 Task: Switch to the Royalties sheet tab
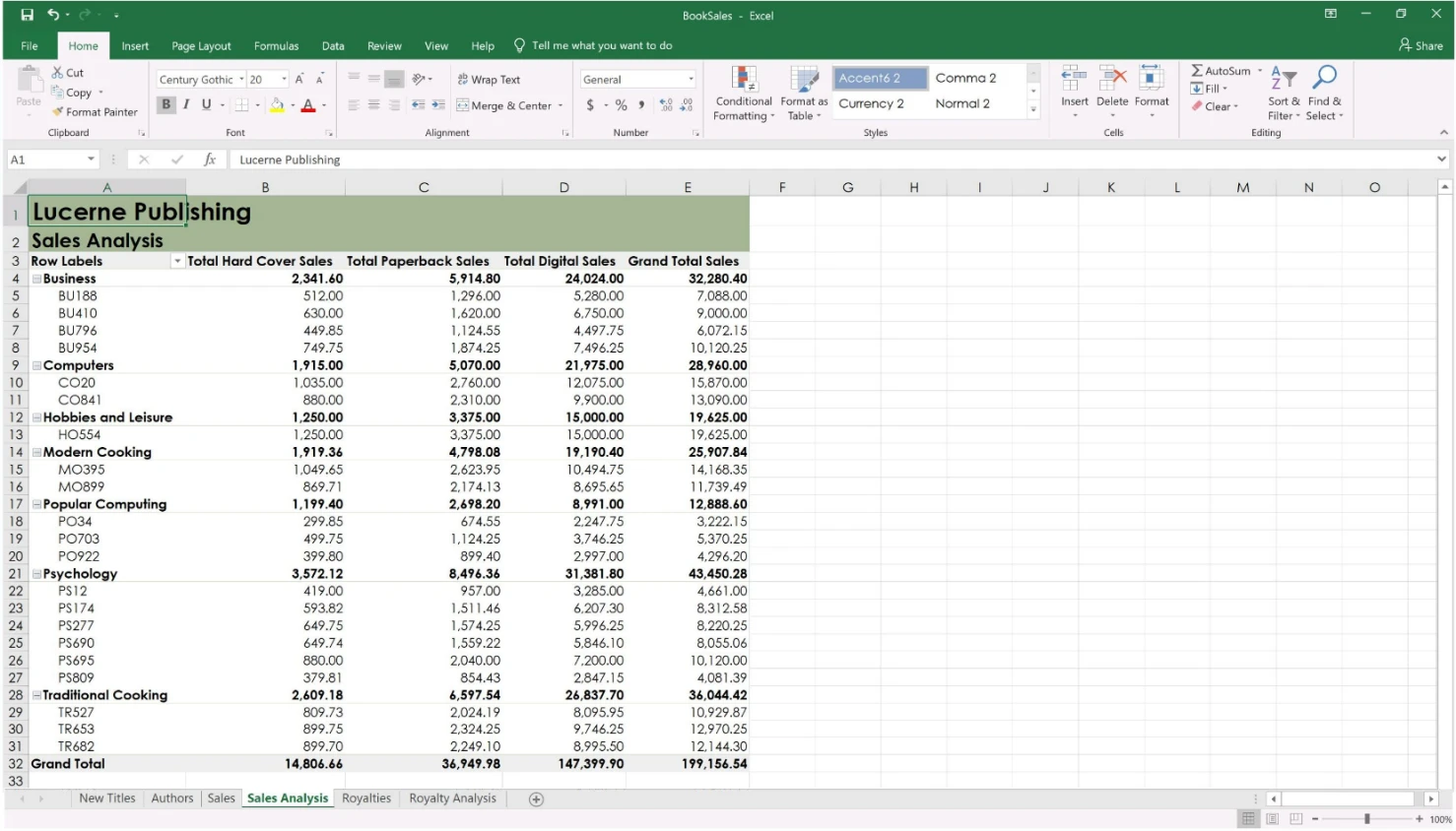(x=365, y=799)
